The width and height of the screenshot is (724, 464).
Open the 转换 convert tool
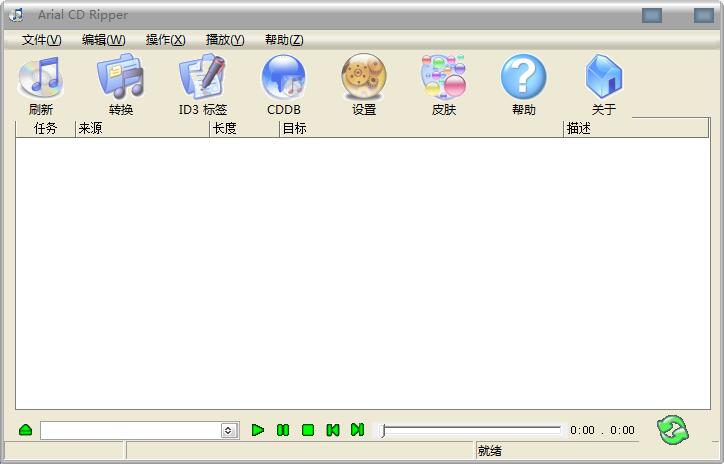click(x=121, y=85)
